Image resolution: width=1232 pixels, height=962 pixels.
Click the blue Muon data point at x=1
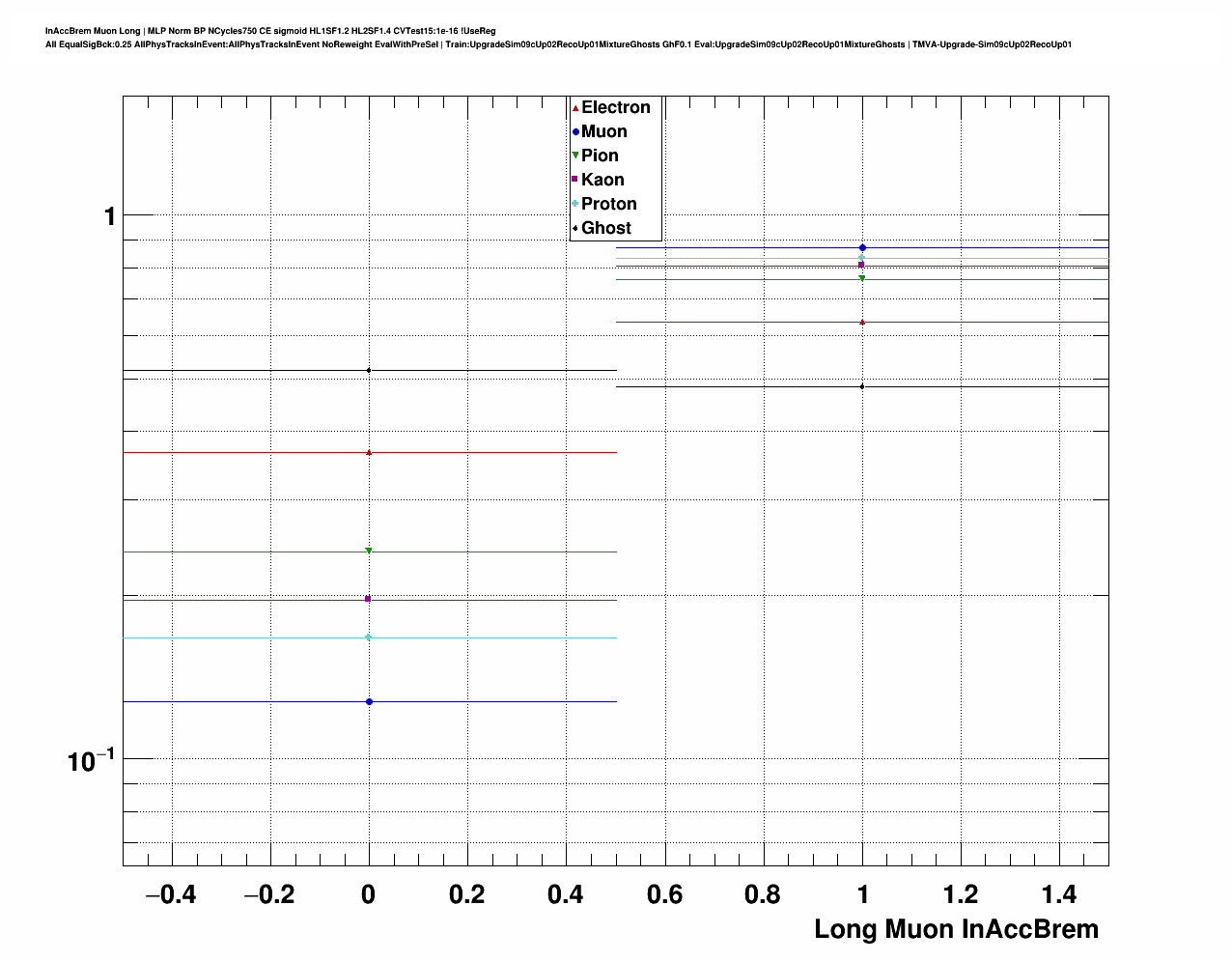[862, 248]
